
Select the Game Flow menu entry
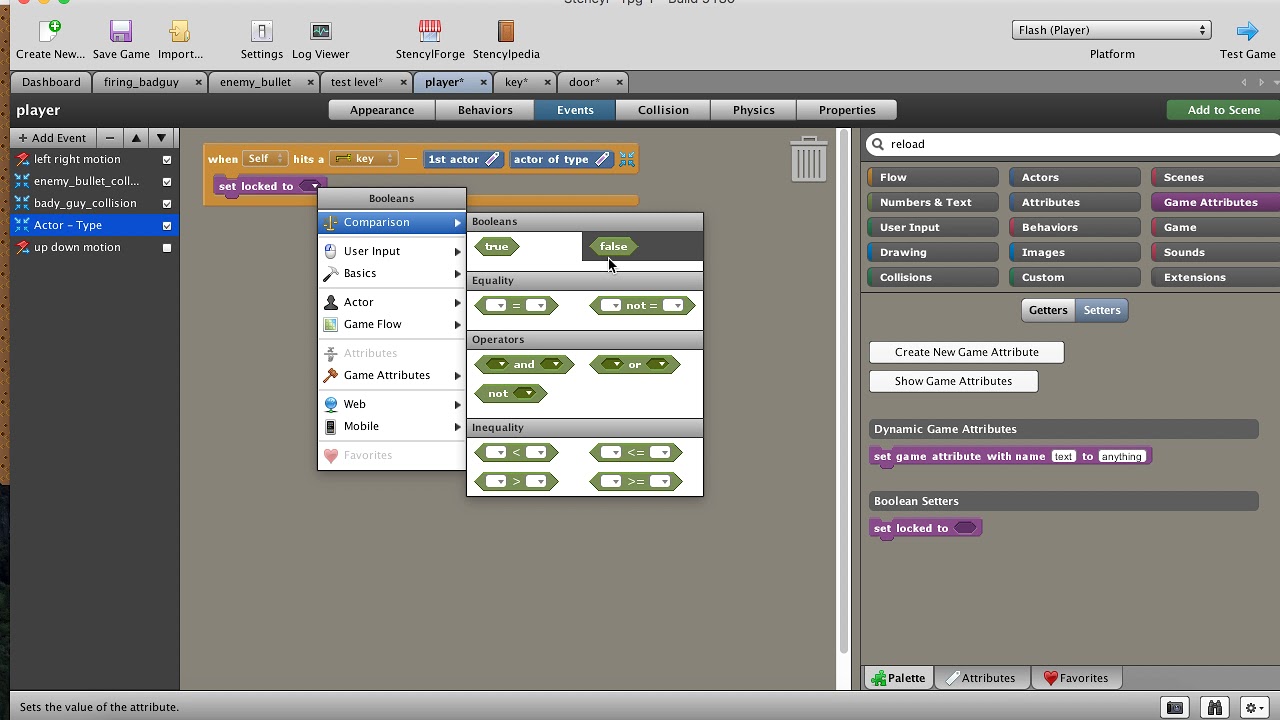pos(392,324)
